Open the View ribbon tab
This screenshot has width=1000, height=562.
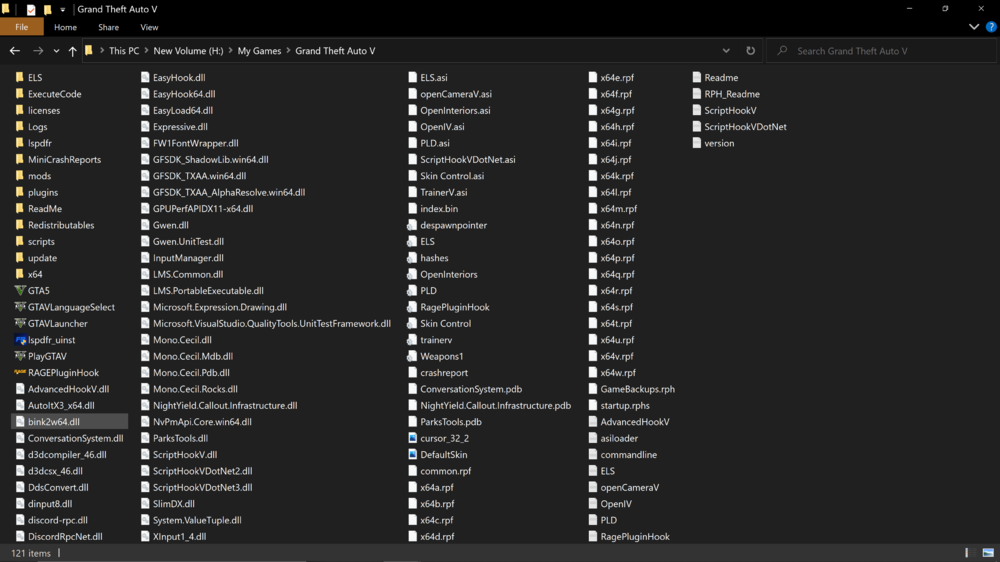149,27
